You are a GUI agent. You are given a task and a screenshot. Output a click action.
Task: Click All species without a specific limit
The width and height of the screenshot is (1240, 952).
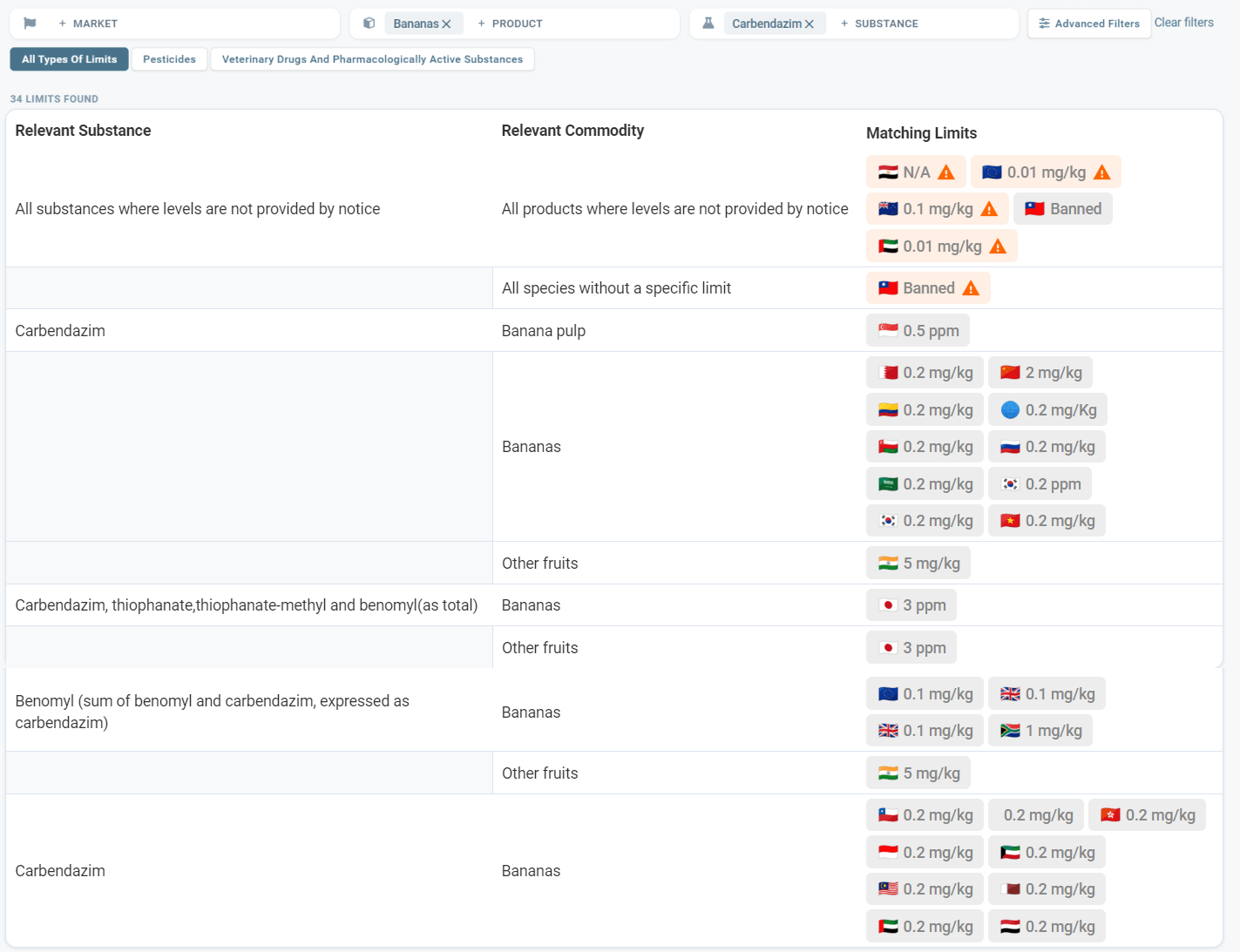[x=616, y=288]
